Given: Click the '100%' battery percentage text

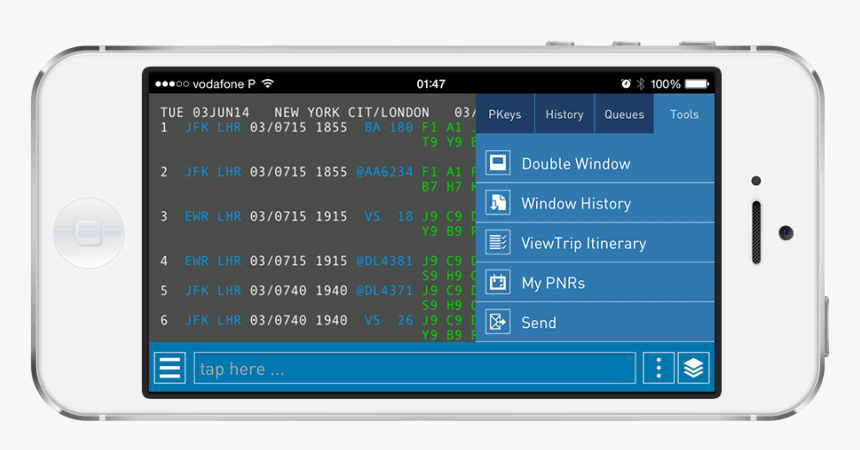Looking at the screenshot, I should click(665, 84).
